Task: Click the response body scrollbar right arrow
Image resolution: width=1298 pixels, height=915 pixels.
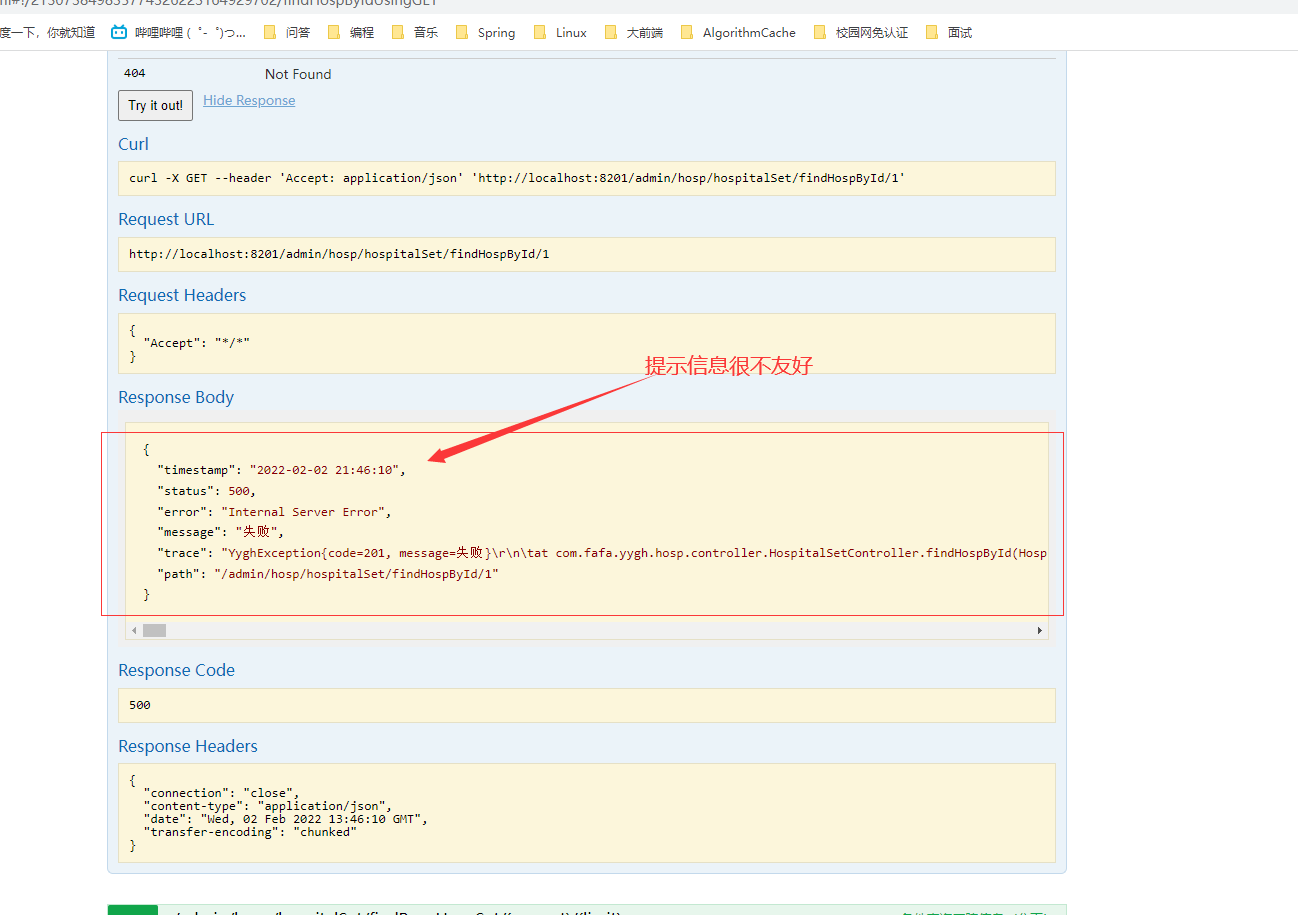Action: (1040, 631)
